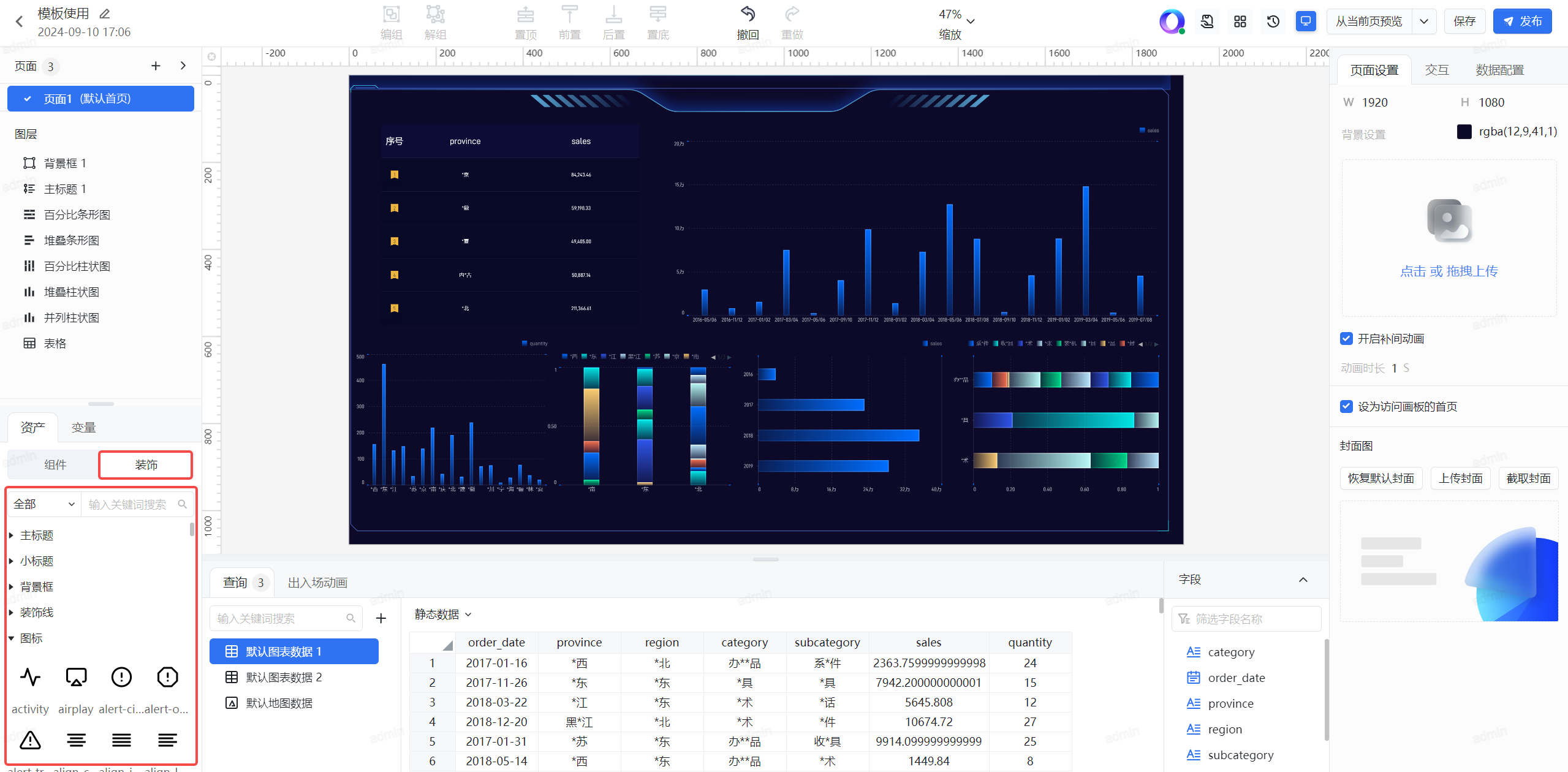Click the refresh preview icon next to the AI icon
The height and width of the screenshot is (772, 1568).
1207,21
